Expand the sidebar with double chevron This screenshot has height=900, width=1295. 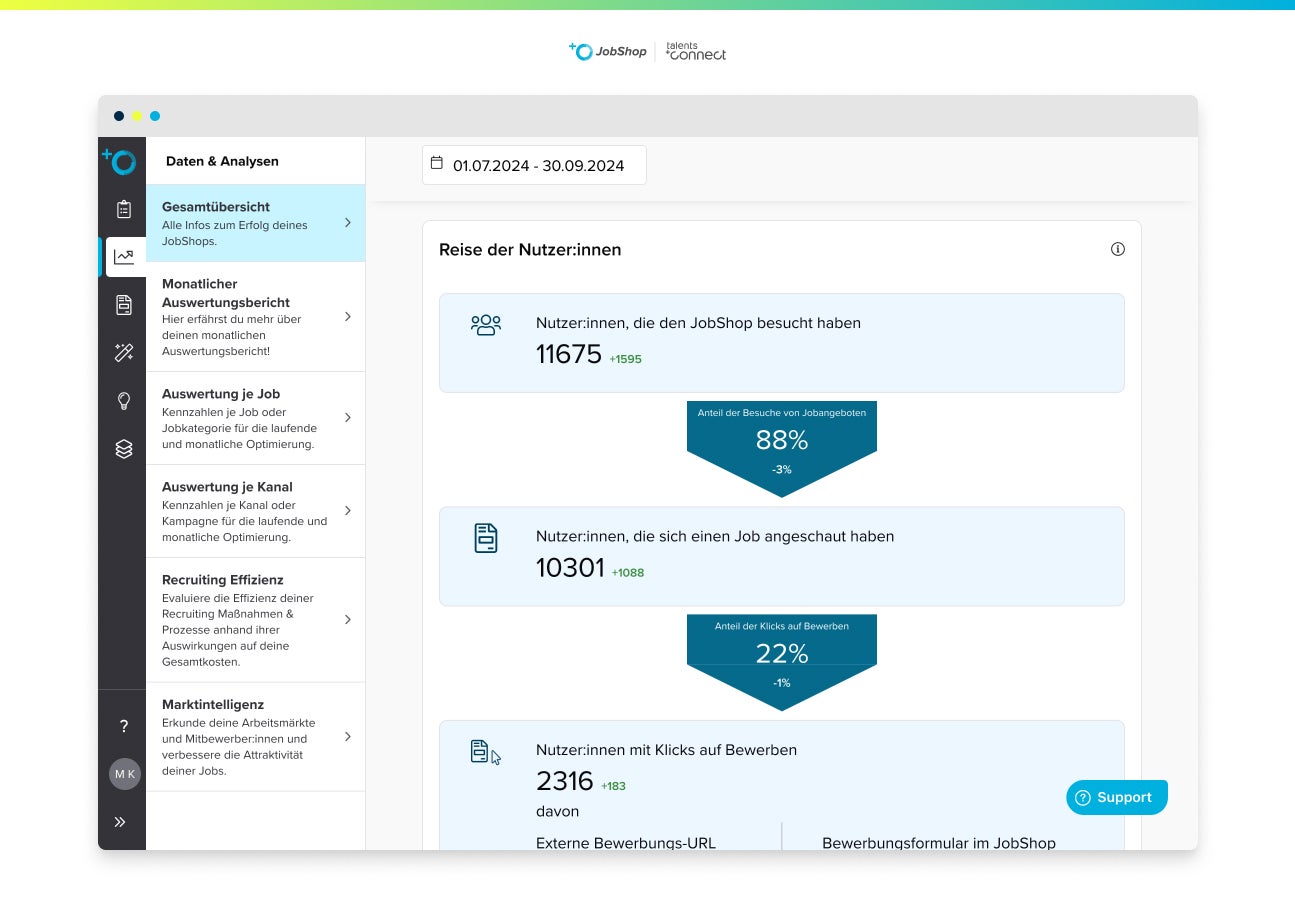pyautogui.click(x=120, y=822)
